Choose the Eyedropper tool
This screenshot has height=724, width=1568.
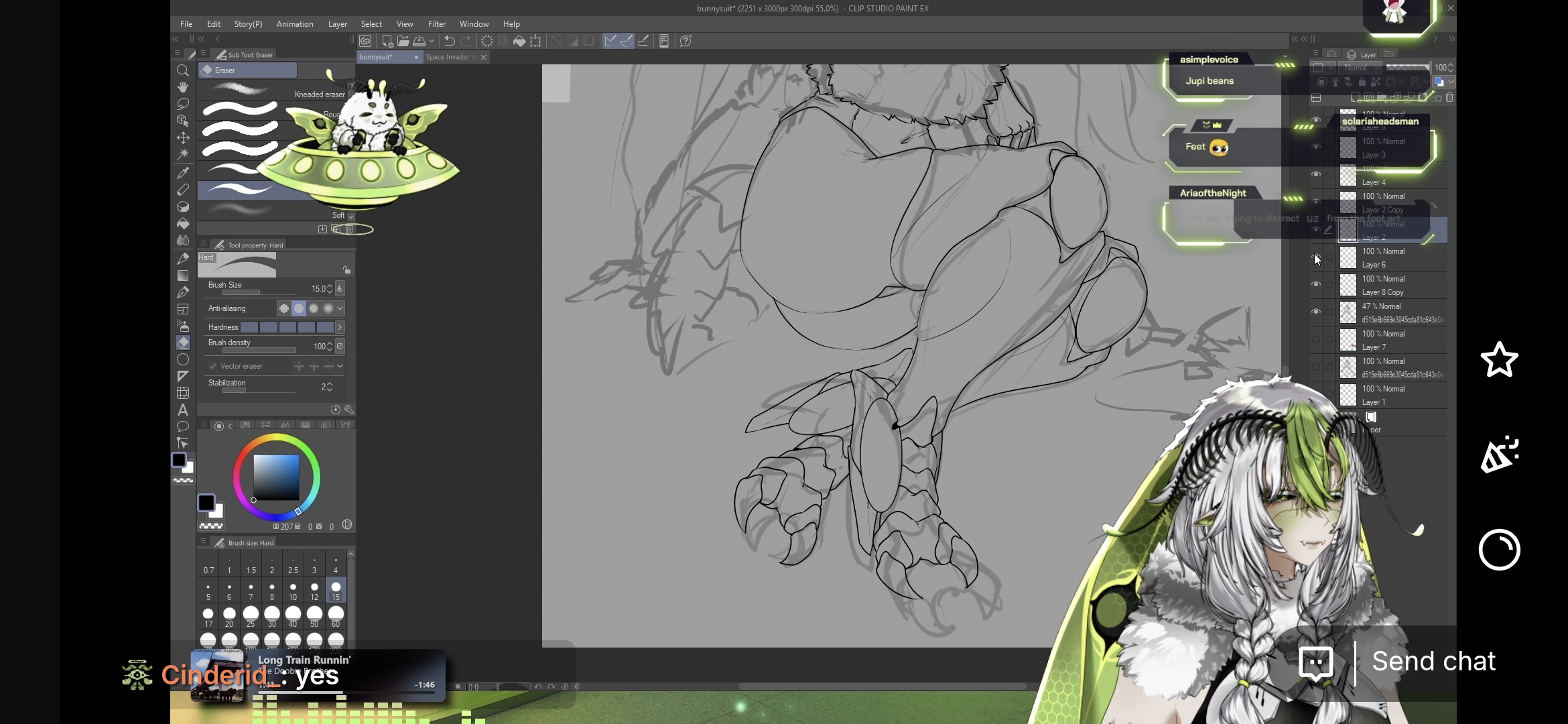[x=182, y=173]
